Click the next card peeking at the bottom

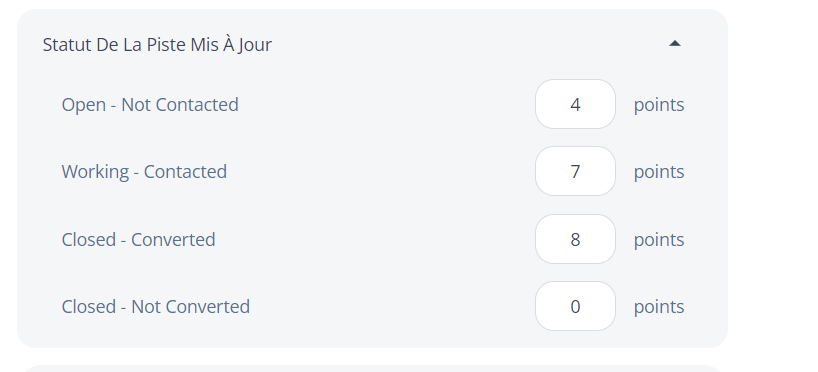point(372,368)
